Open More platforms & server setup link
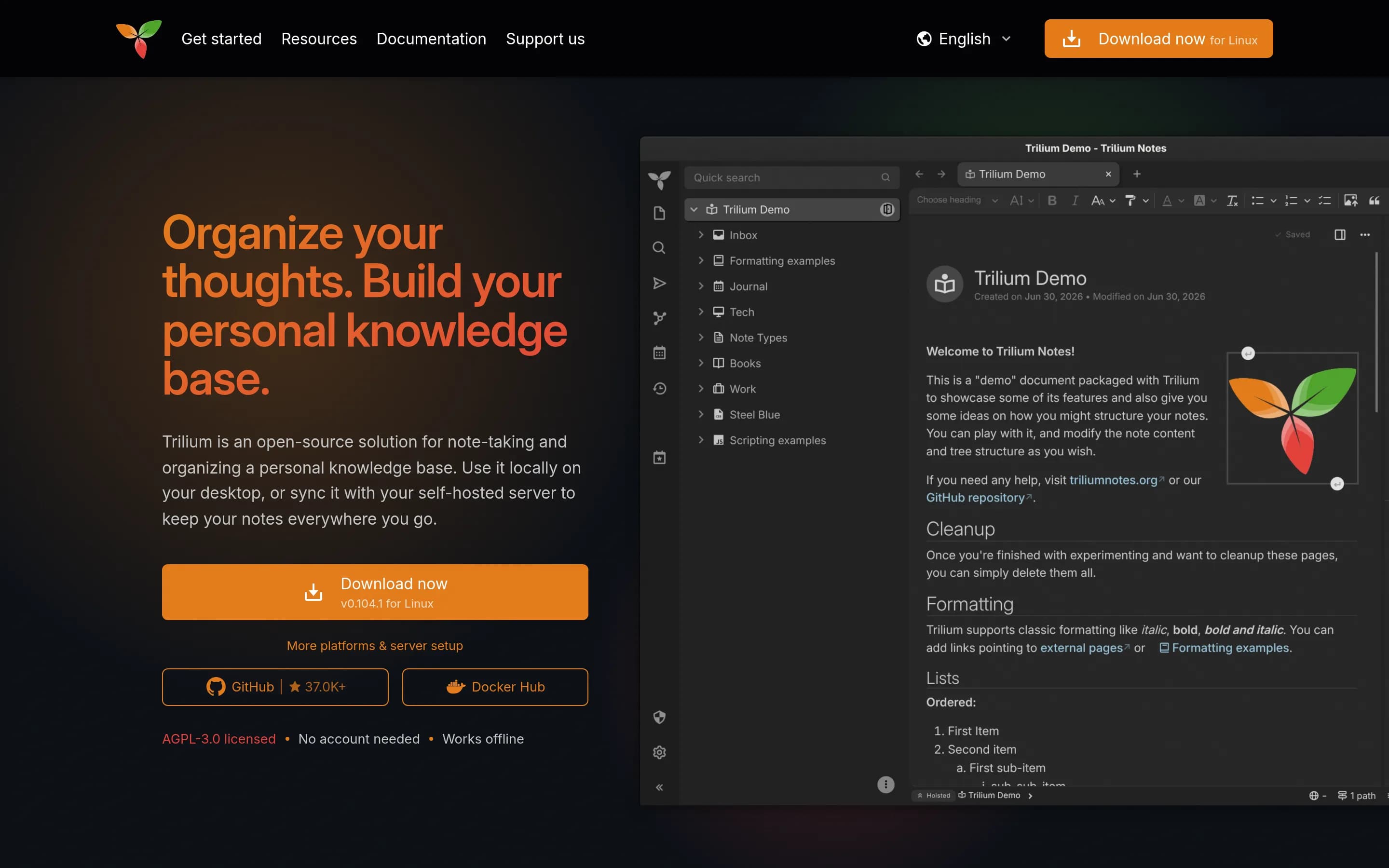The image size is (1389, 868). (x=375, y=646)
